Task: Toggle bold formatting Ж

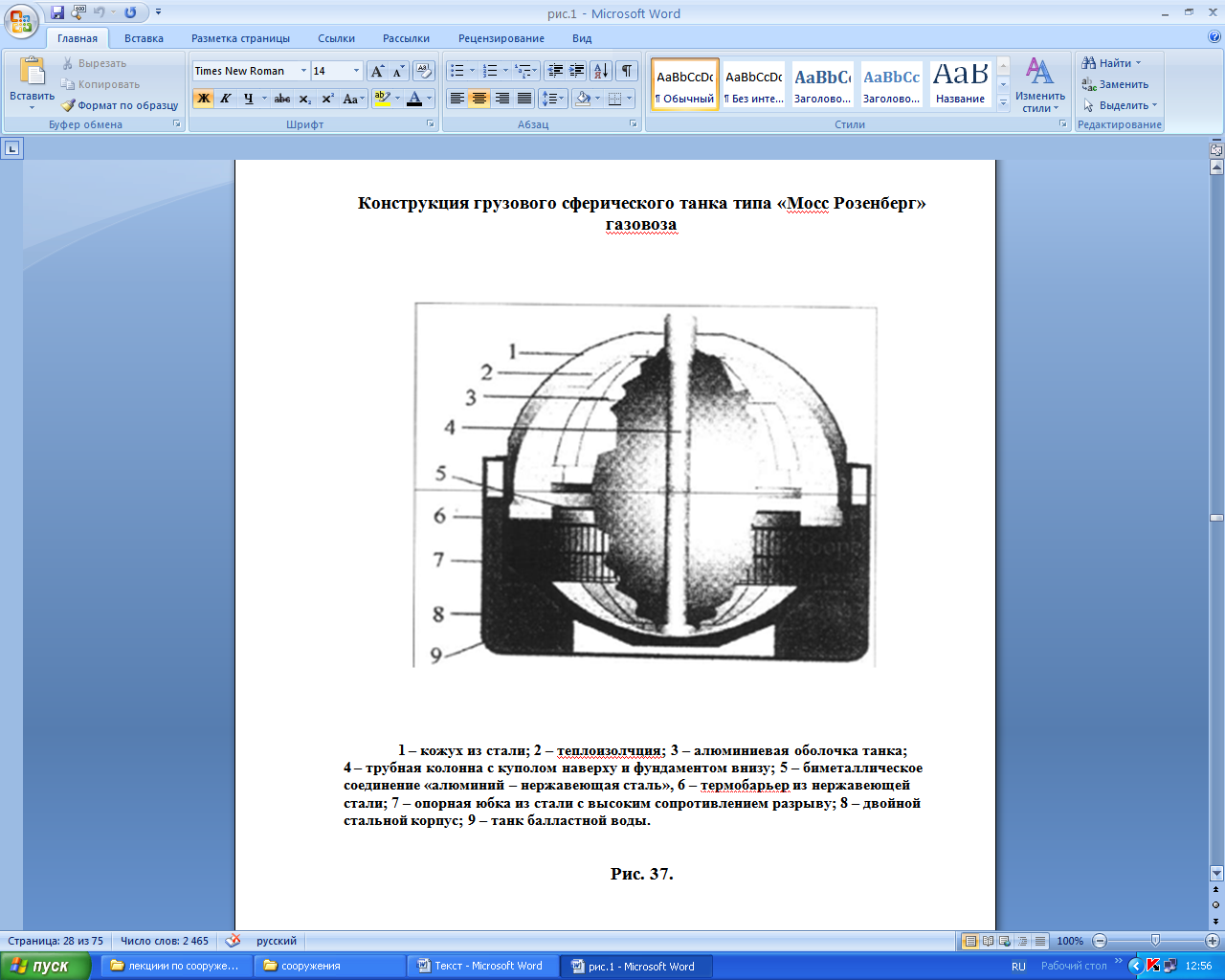Action: (x=203, y=99)
